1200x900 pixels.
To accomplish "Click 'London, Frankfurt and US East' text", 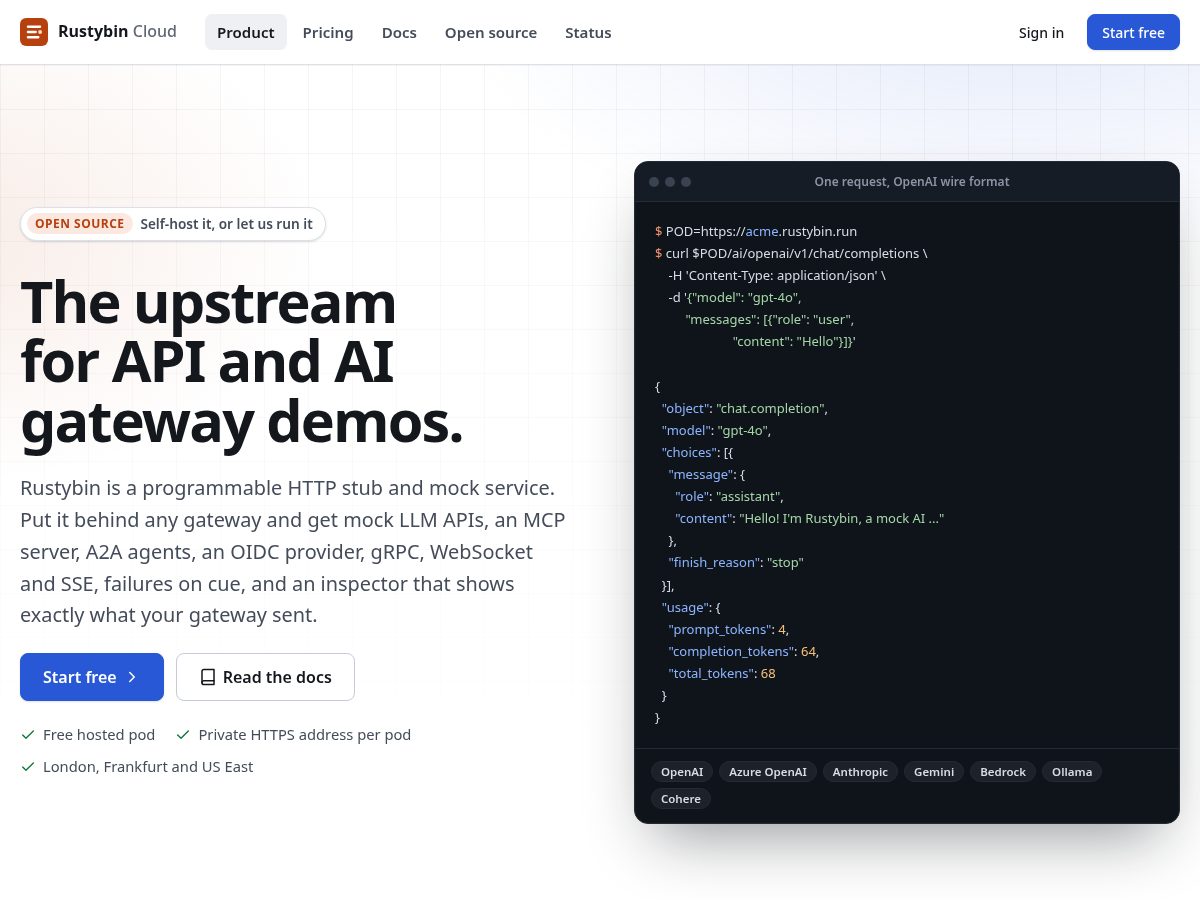I will click(148, 767).
